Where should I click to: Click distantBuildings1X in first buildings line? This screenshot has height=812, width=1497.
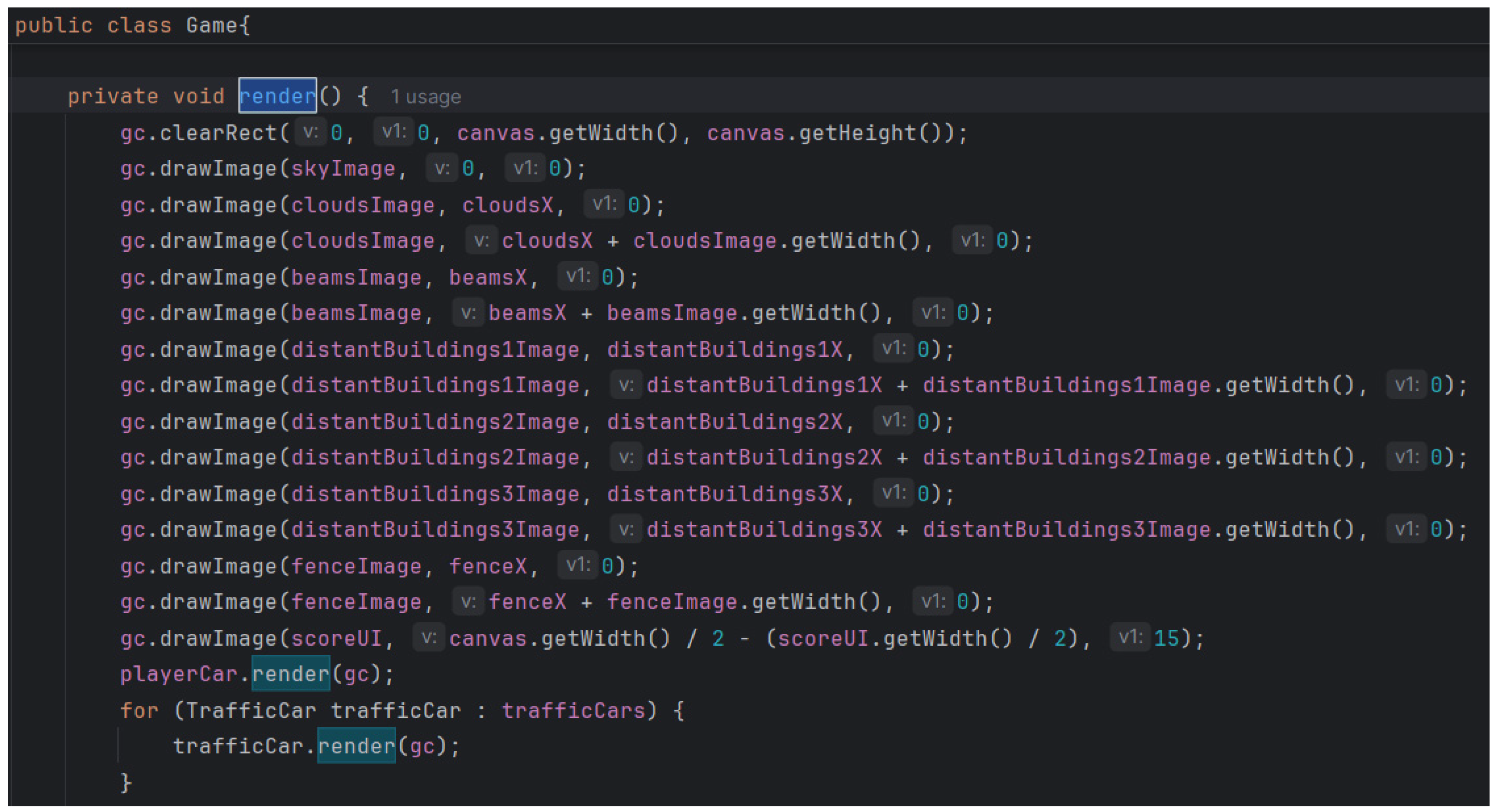pos(724,350)
